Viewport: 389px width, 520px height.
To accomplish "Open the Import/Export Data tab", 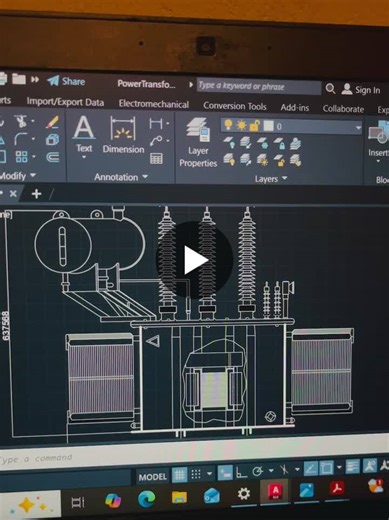I will (65, 102).
